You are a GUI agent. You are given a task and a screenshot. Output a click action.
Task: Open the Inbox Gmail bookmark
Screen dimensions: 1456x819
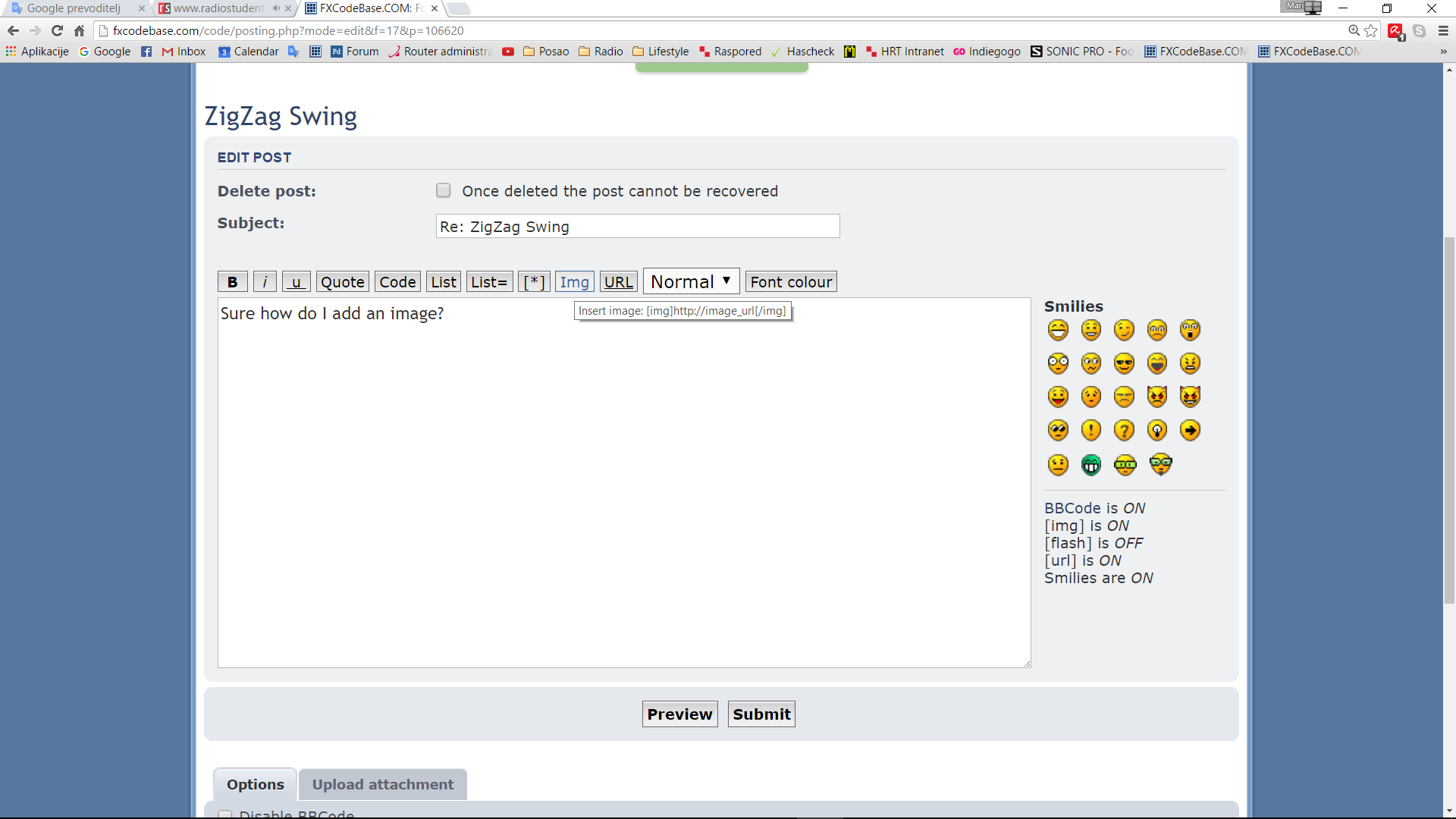[x=184, y=52]
